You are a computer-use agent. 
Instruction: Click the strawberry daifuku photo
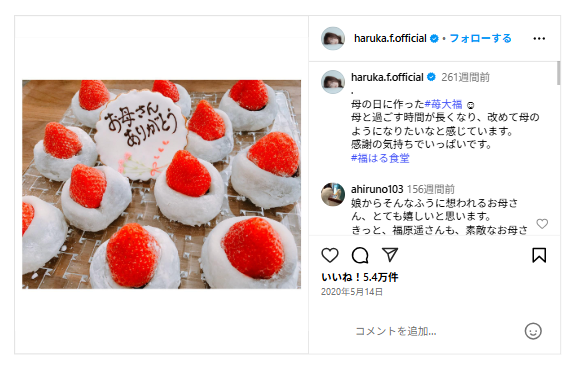pos(161,184)
